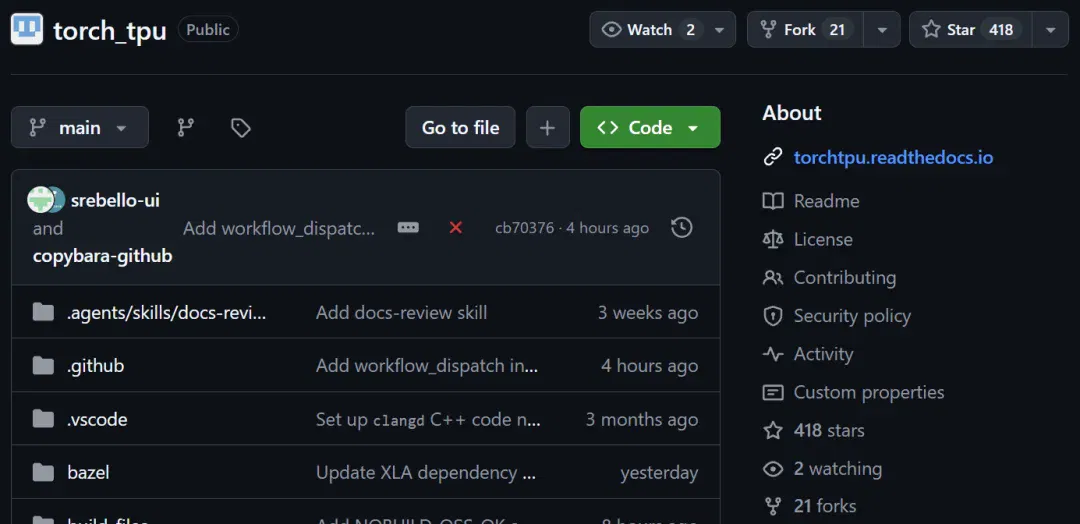Open commit Add docs-review skill

pos(402,313)
